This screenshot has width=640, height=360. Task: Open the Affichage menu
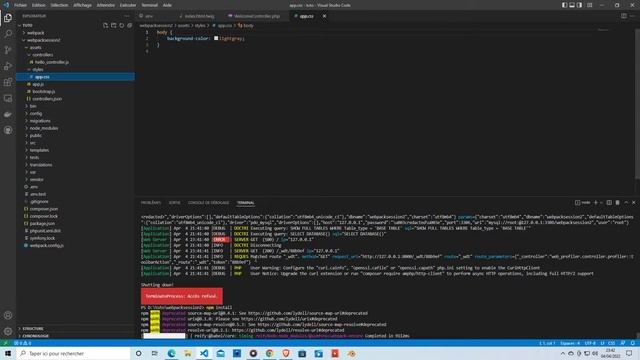[82, 5]
